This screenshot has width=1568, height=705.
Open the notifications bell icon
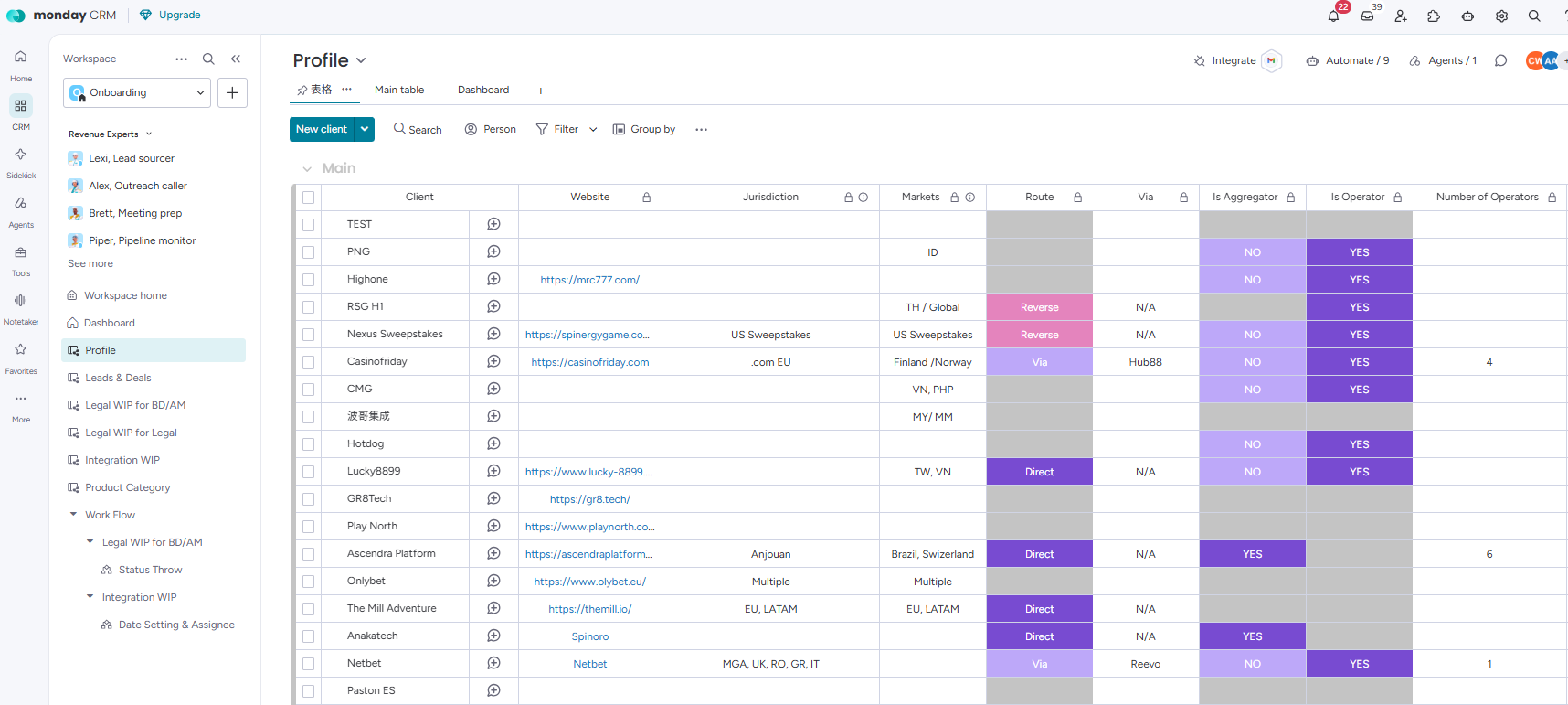[1334, 16]
